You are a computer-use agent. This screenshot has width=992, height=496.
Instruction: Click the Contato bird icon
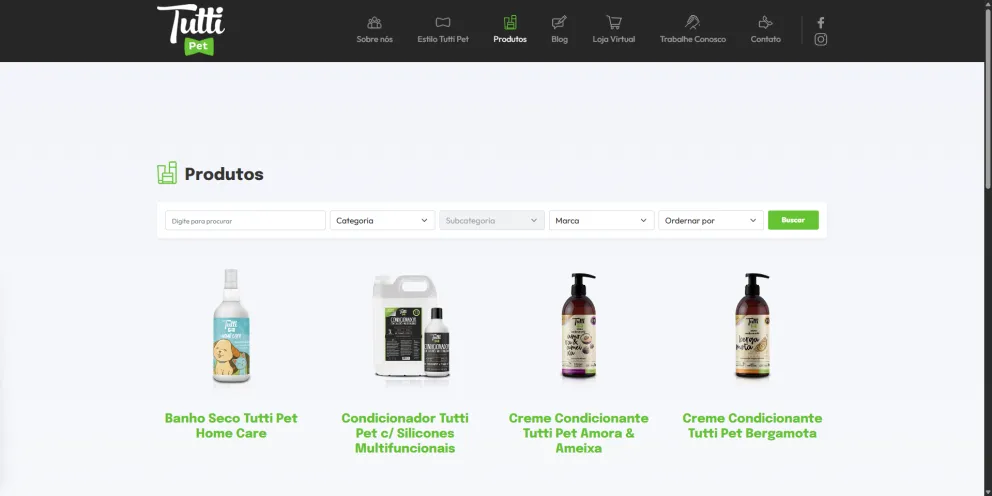coord(766,23)
